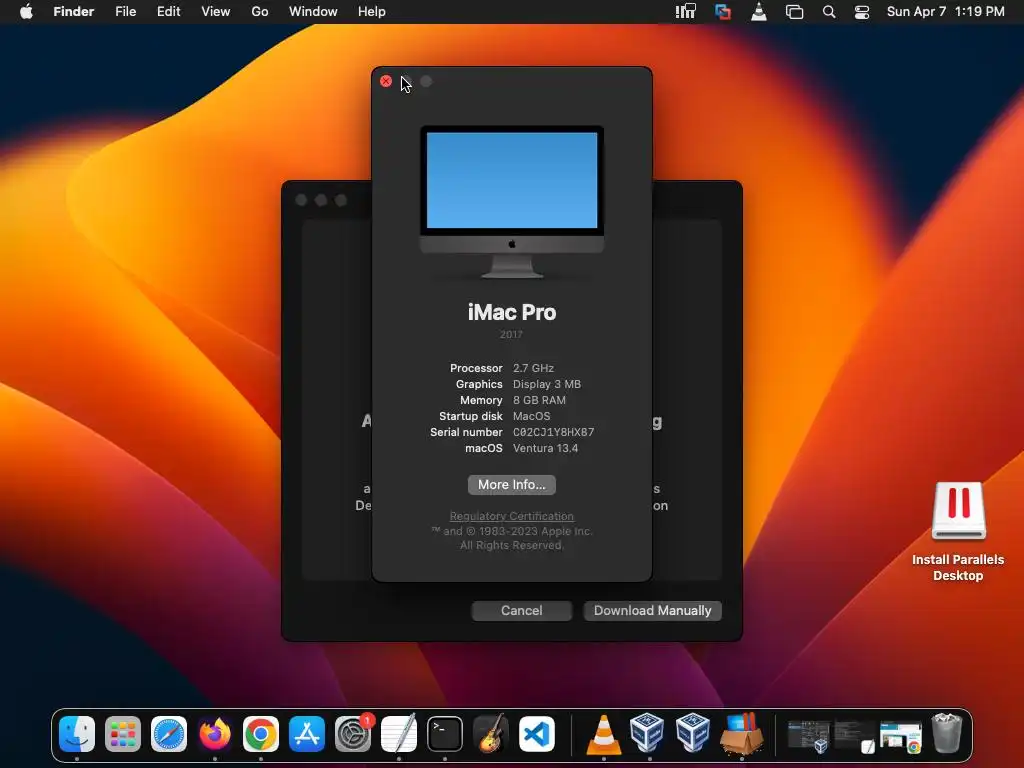Open VLC traffic cone in the Dock
This screenshot has width=1024, height=768.
[603, 733]
